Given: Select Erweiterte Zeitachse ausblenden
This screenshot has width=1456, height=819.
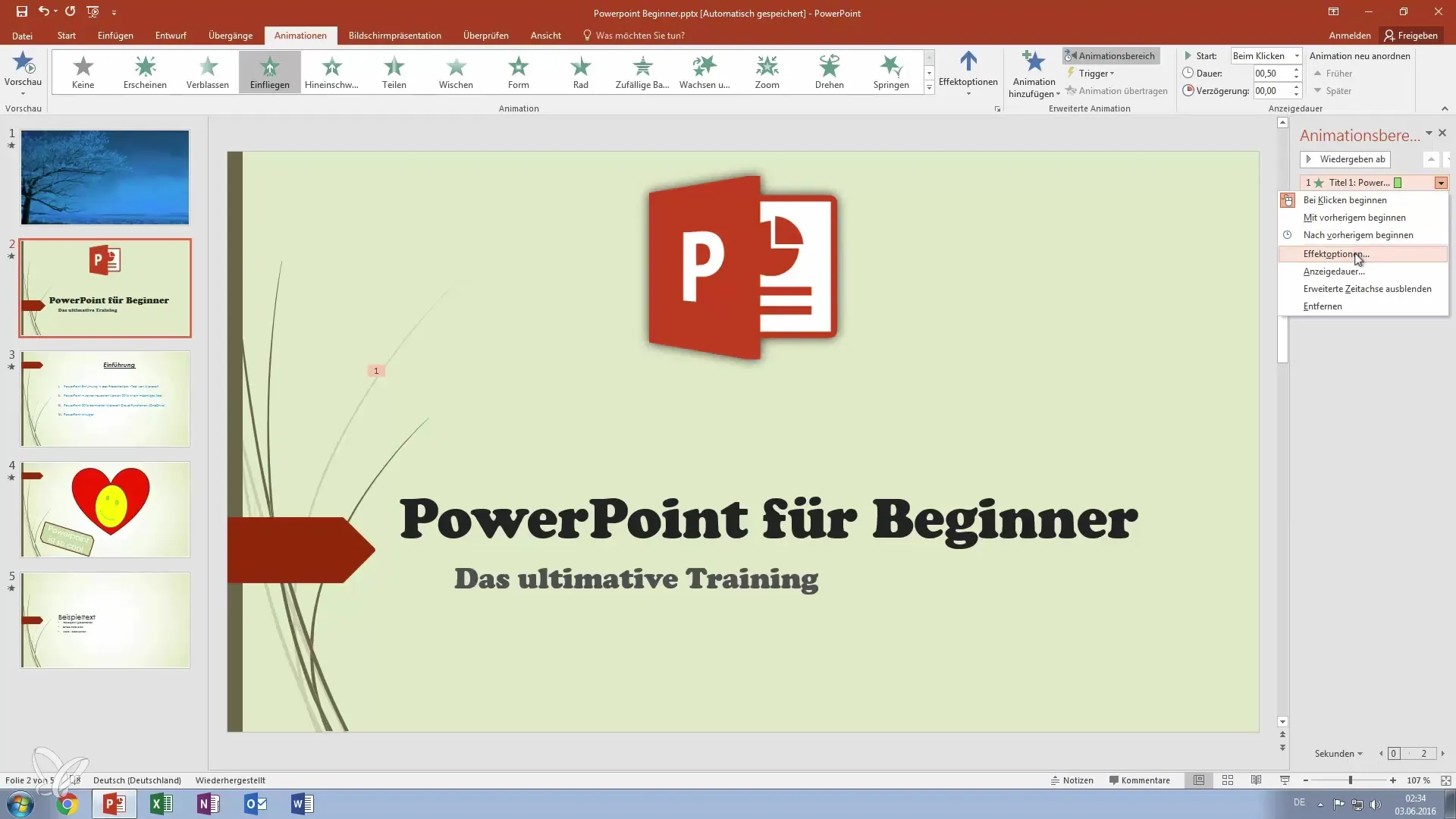Looking at the screenshot, I should (x=1363, y=289).
